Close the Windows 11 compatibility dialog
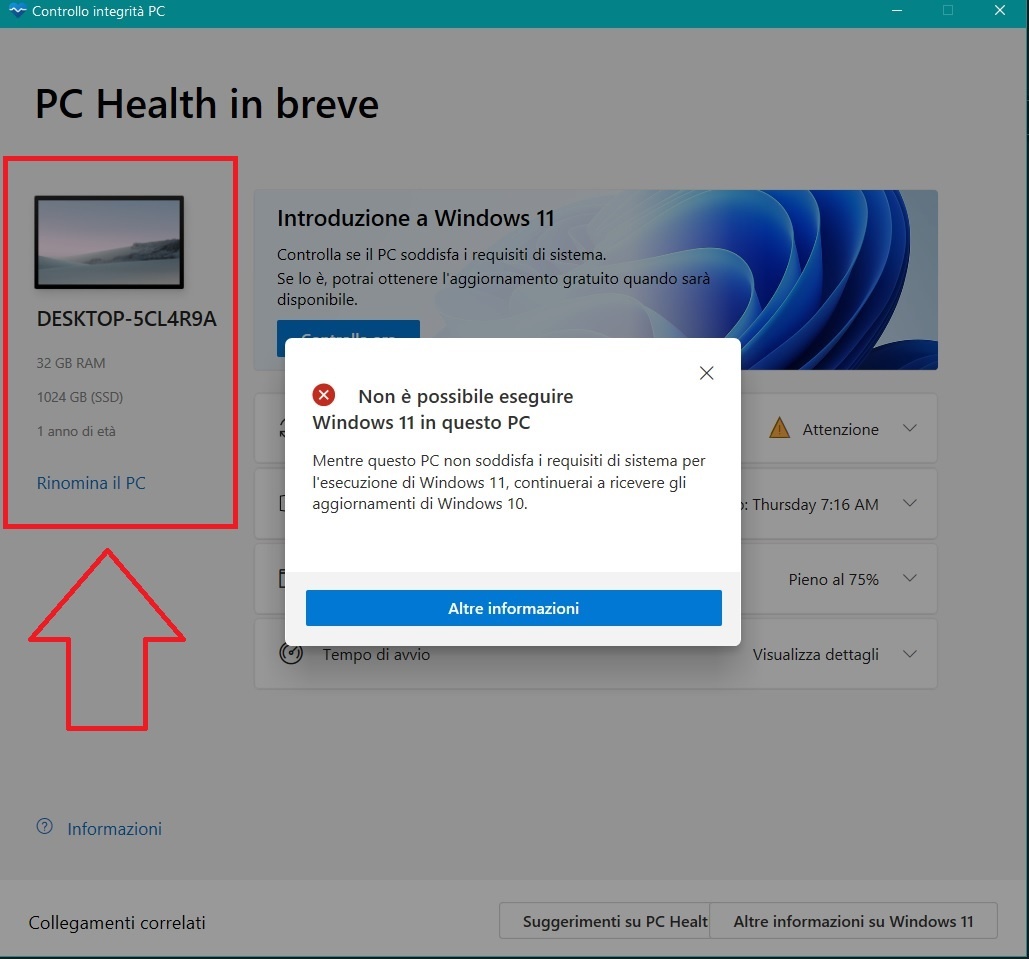Image resolution: width=1029 pixels, height=959 pixels. [706, 373]
